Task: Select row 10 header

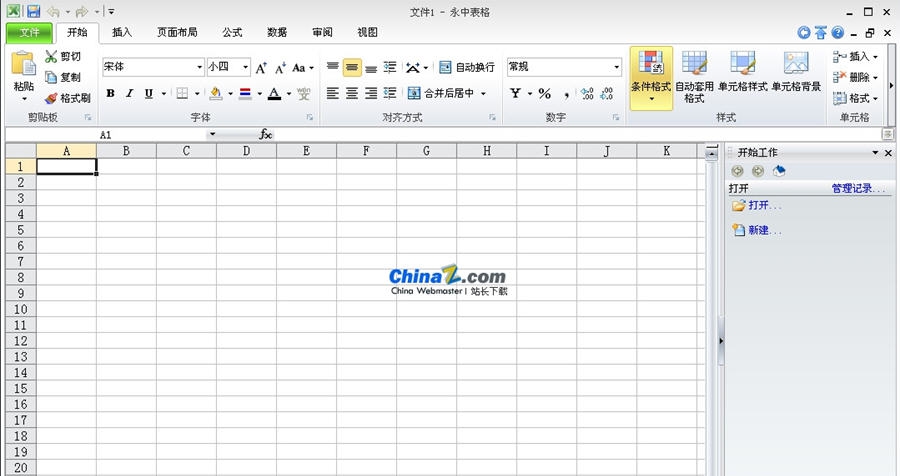Action: [x=21, y=309]
